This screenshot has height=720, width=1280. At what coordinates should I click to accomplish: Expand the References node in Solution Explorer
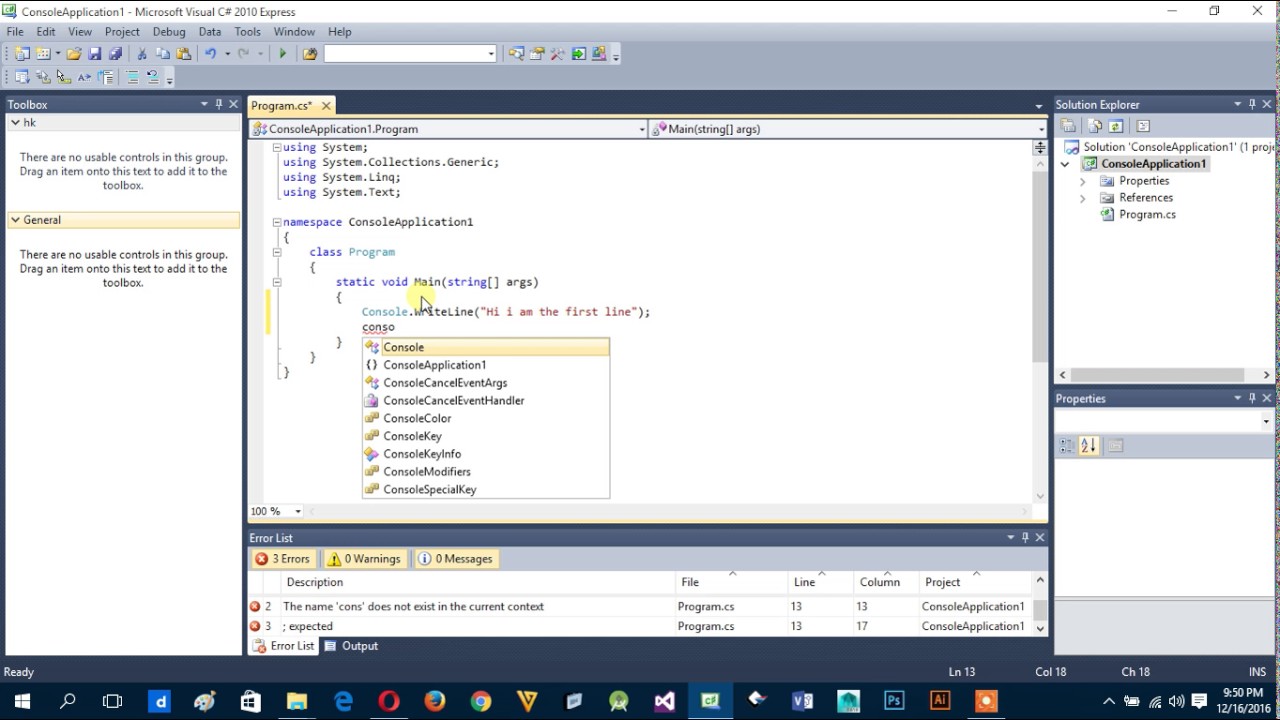pyautogui.click(x=1082, y=198)
